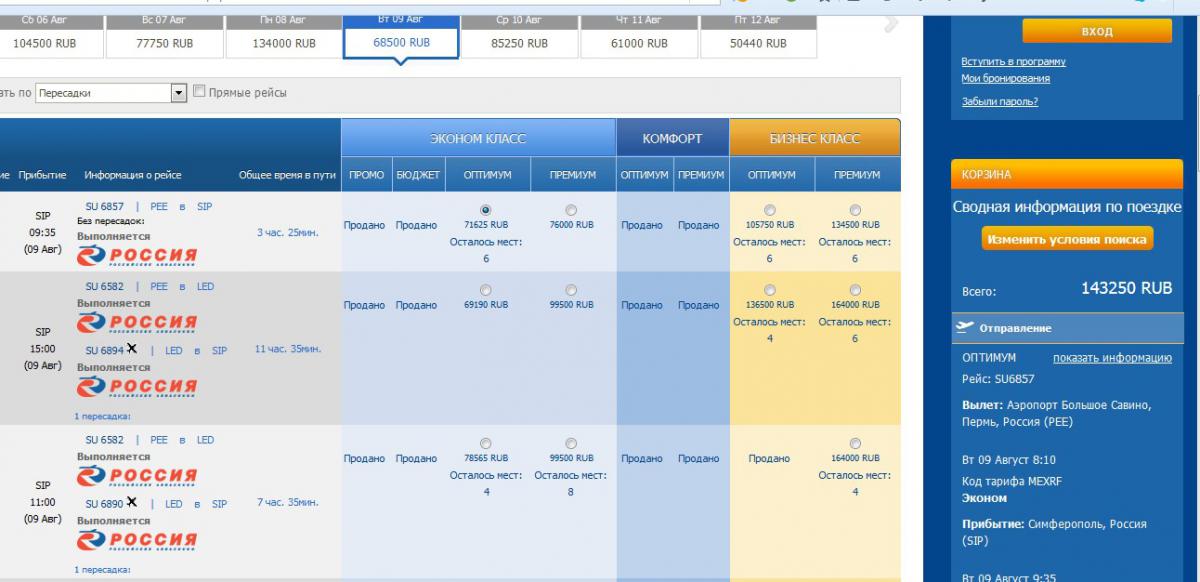1200x582 pixels.
Task: Select the 76000 RUB Economy Premium fare
Action: pyautogui.click(x=571, y=210)
